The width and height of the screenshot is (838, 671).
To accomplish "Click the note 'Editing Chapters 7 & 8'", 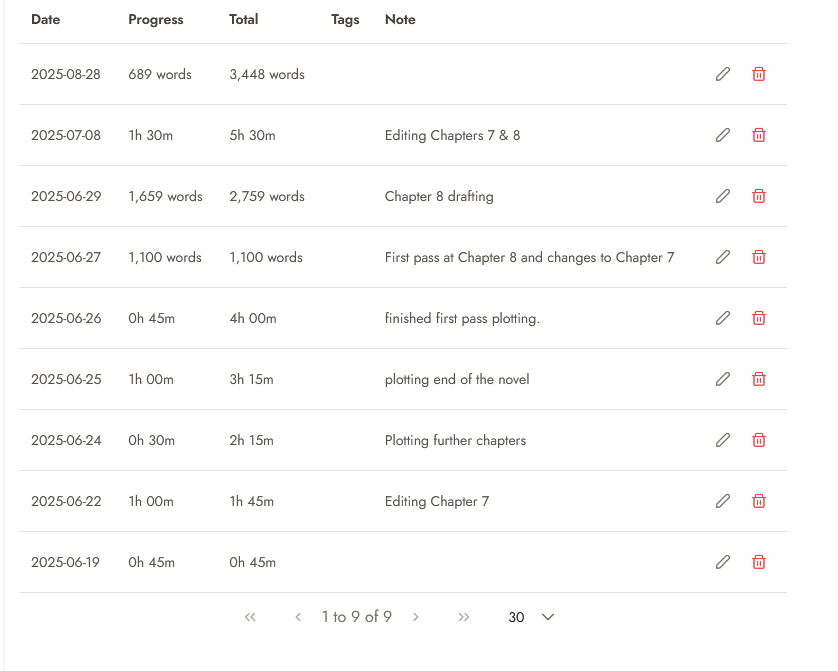I will [452, 136].
